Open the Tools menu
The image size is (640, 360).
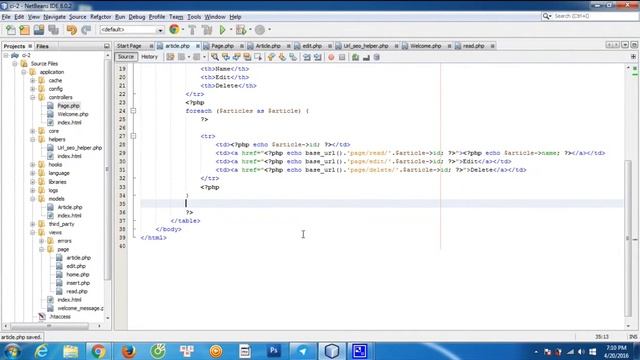[194, 17]
